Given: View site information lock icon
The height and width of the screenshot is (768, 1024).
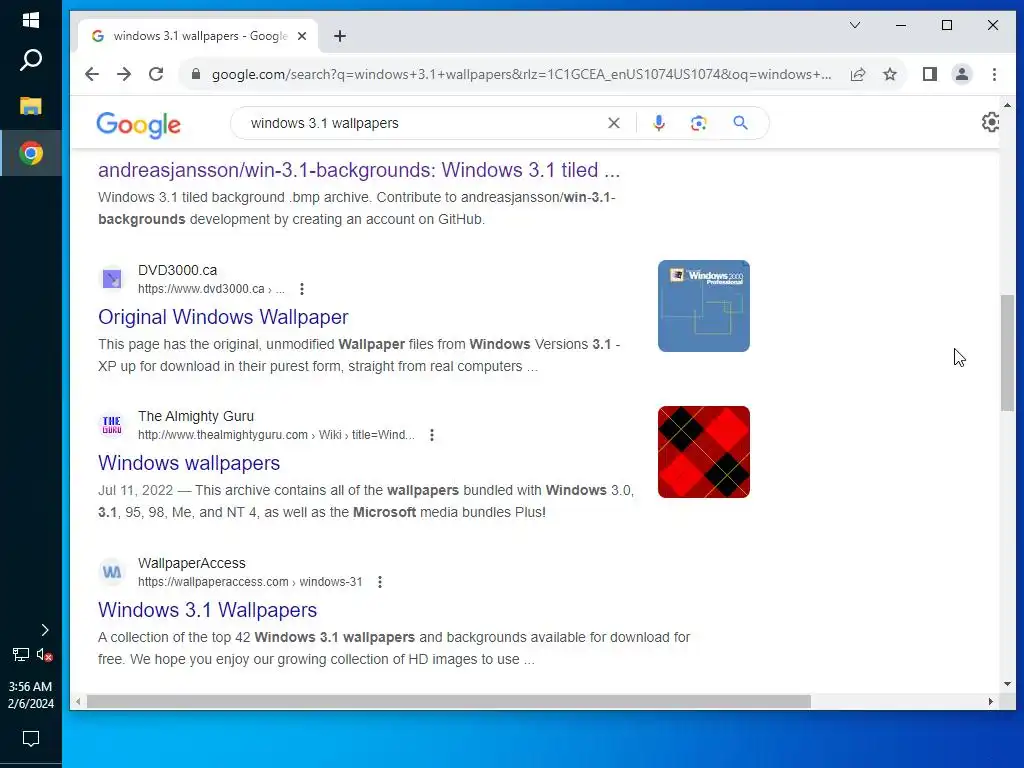Looking at the screenshot, I should coord(195,74).
